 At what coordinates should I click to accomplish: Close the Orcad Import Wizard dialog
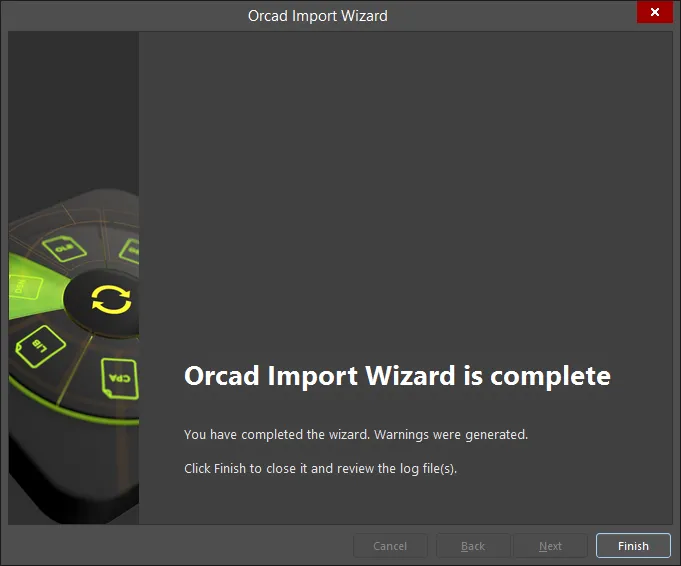tap(655, 12)
